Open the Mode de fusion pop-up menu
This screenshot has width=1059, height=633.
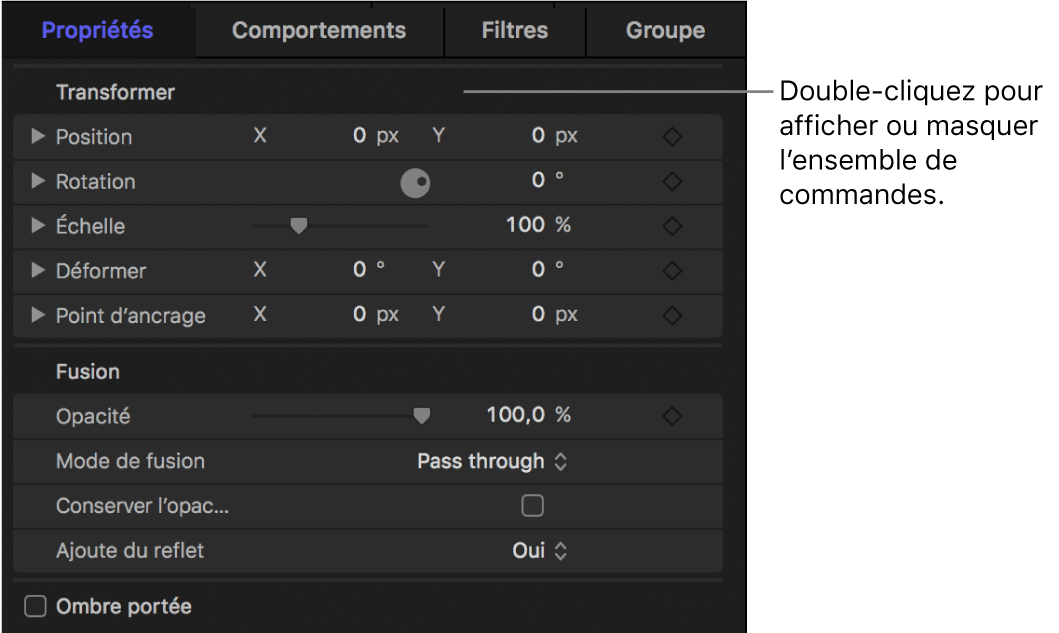click(492, 461)
